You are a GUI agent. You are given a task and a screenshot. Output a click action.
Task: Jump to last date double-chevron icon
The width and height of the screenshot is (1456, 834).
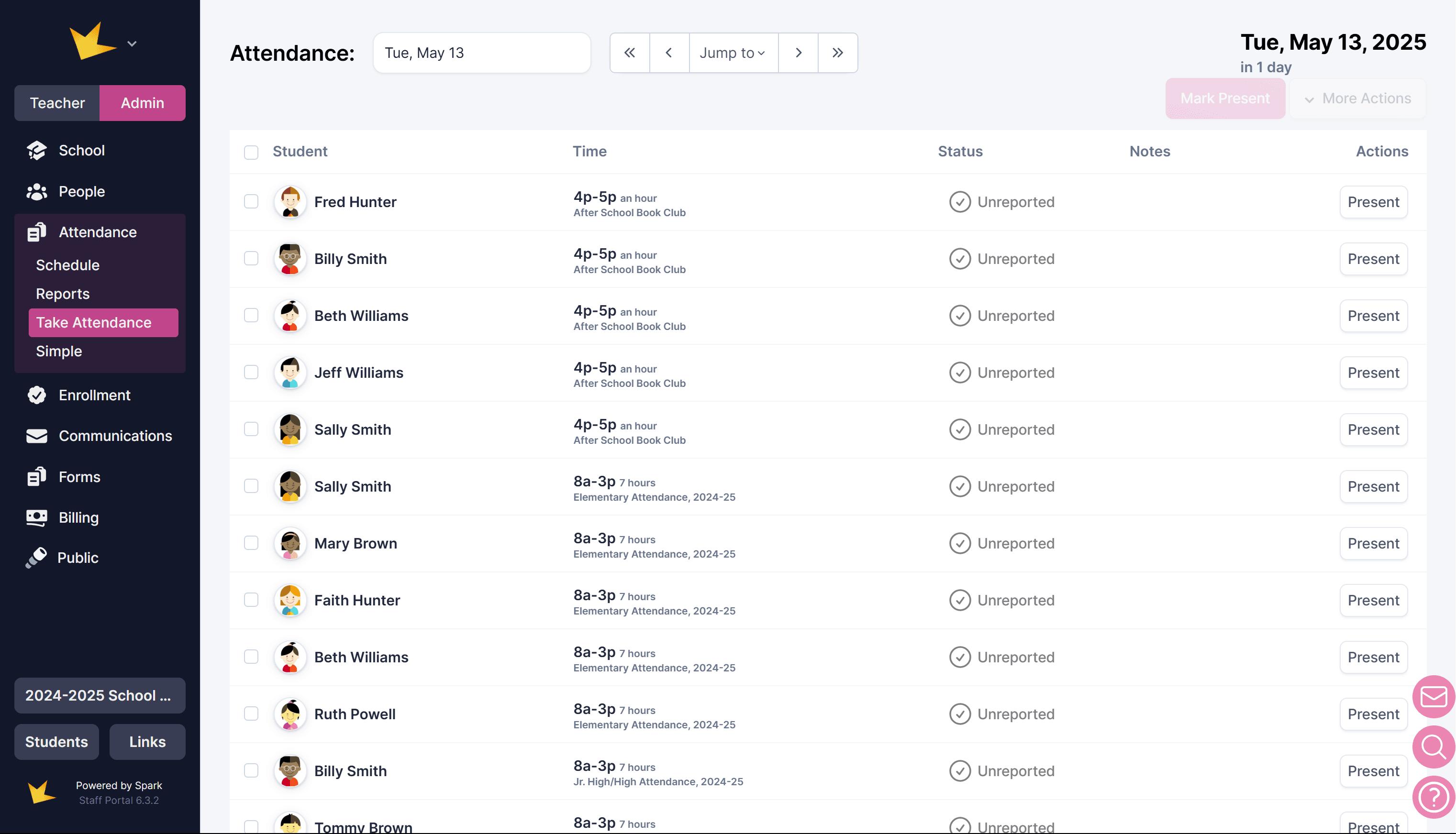[837, 53]
